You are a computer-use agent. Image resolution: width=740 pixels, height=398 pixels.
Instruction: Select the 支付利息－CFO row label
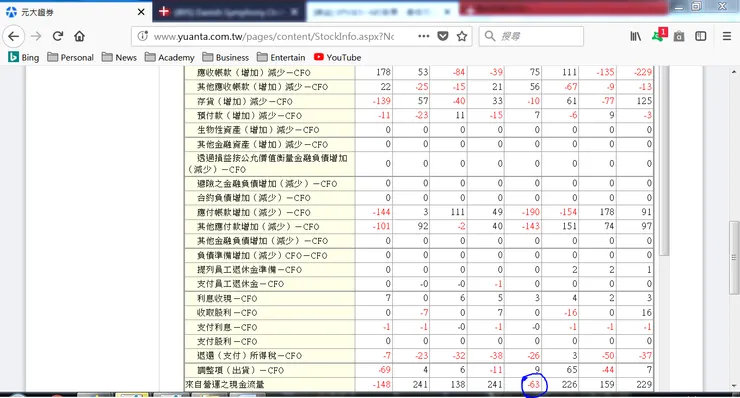click(227, 327)
